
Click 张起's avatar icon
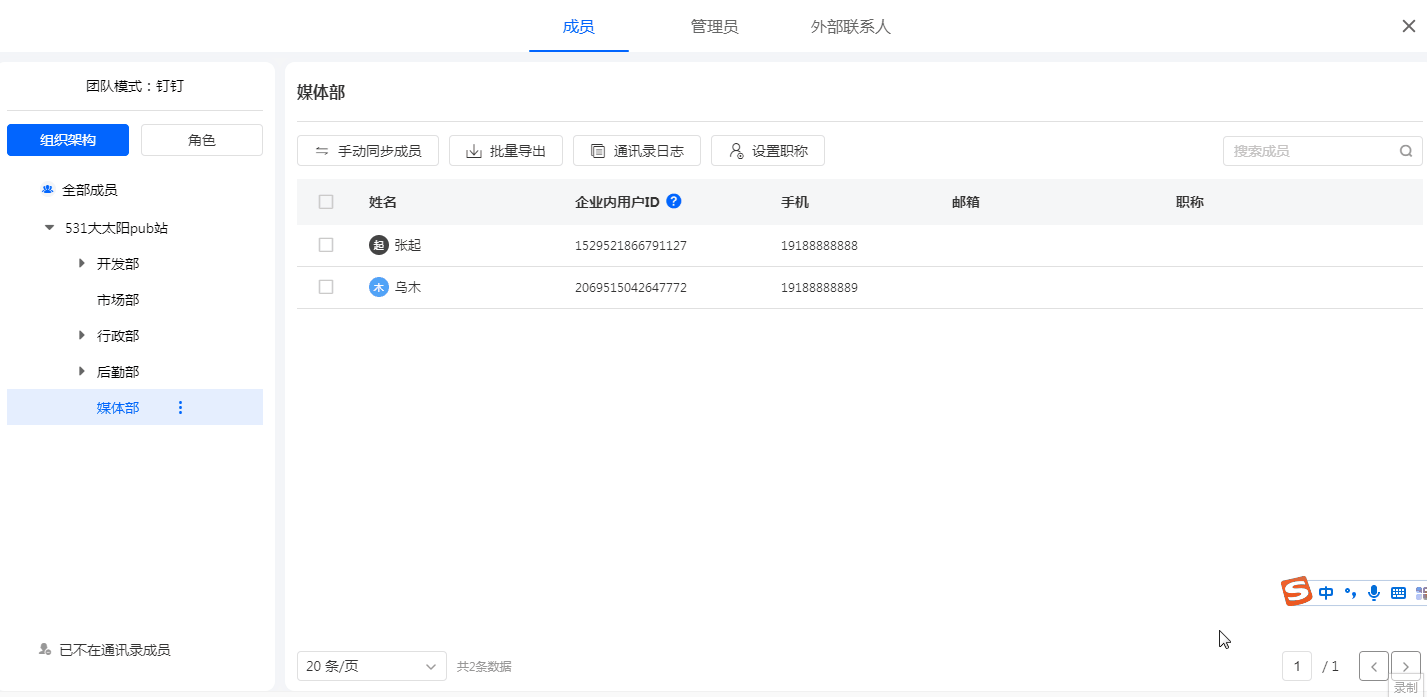378,245
